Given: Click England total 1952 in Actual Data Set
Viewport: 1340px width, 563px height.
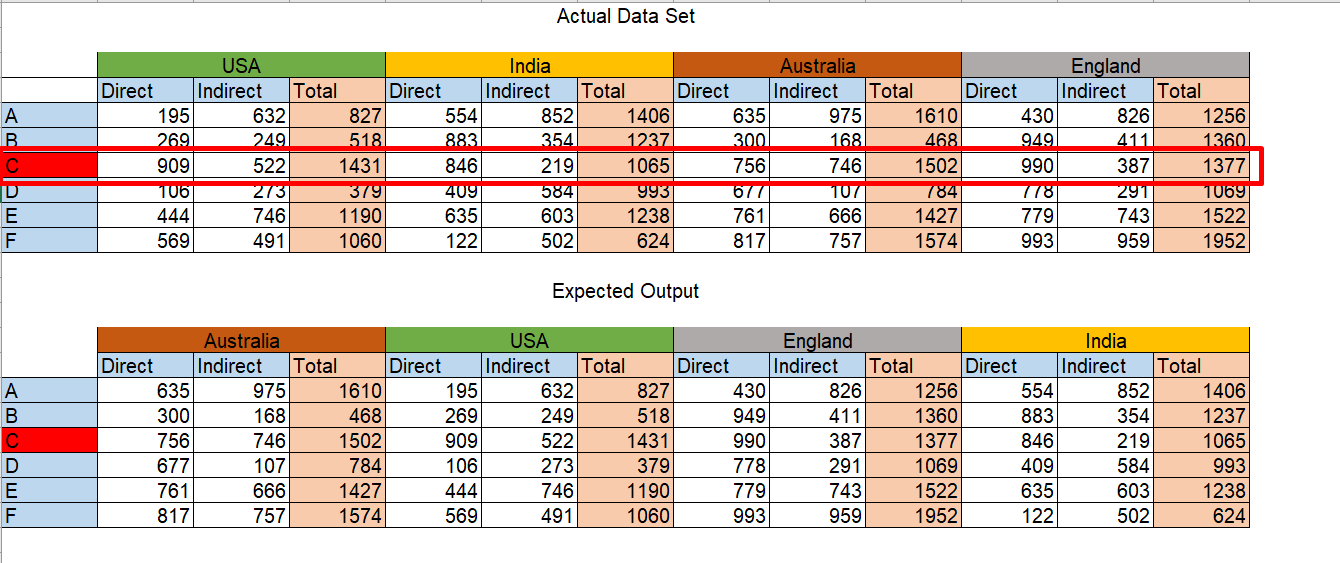Looking at the screenshot, I should point(1201,240).
